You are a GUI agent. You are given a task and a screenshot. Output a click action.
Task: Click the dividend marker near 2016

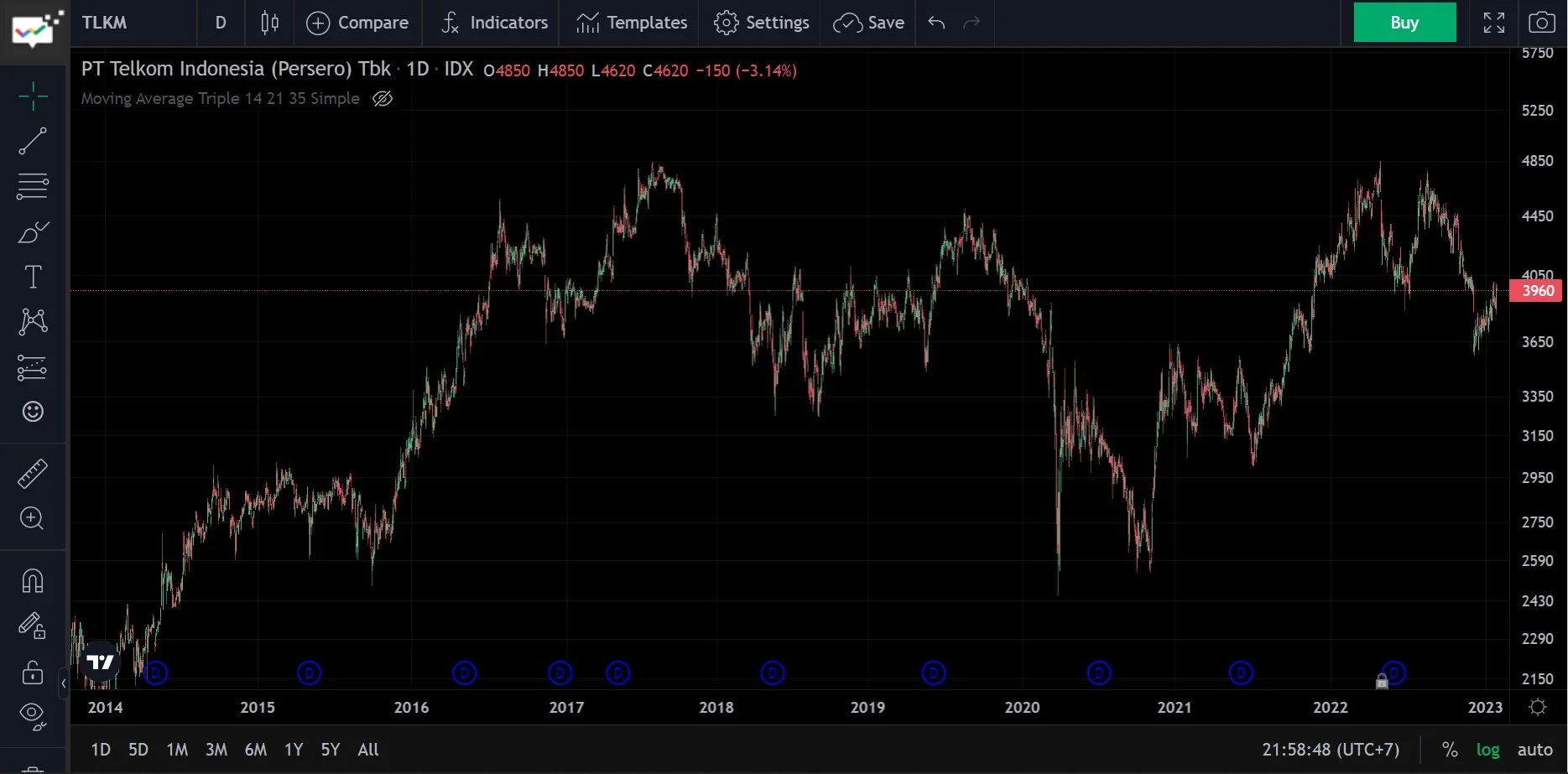464,673
